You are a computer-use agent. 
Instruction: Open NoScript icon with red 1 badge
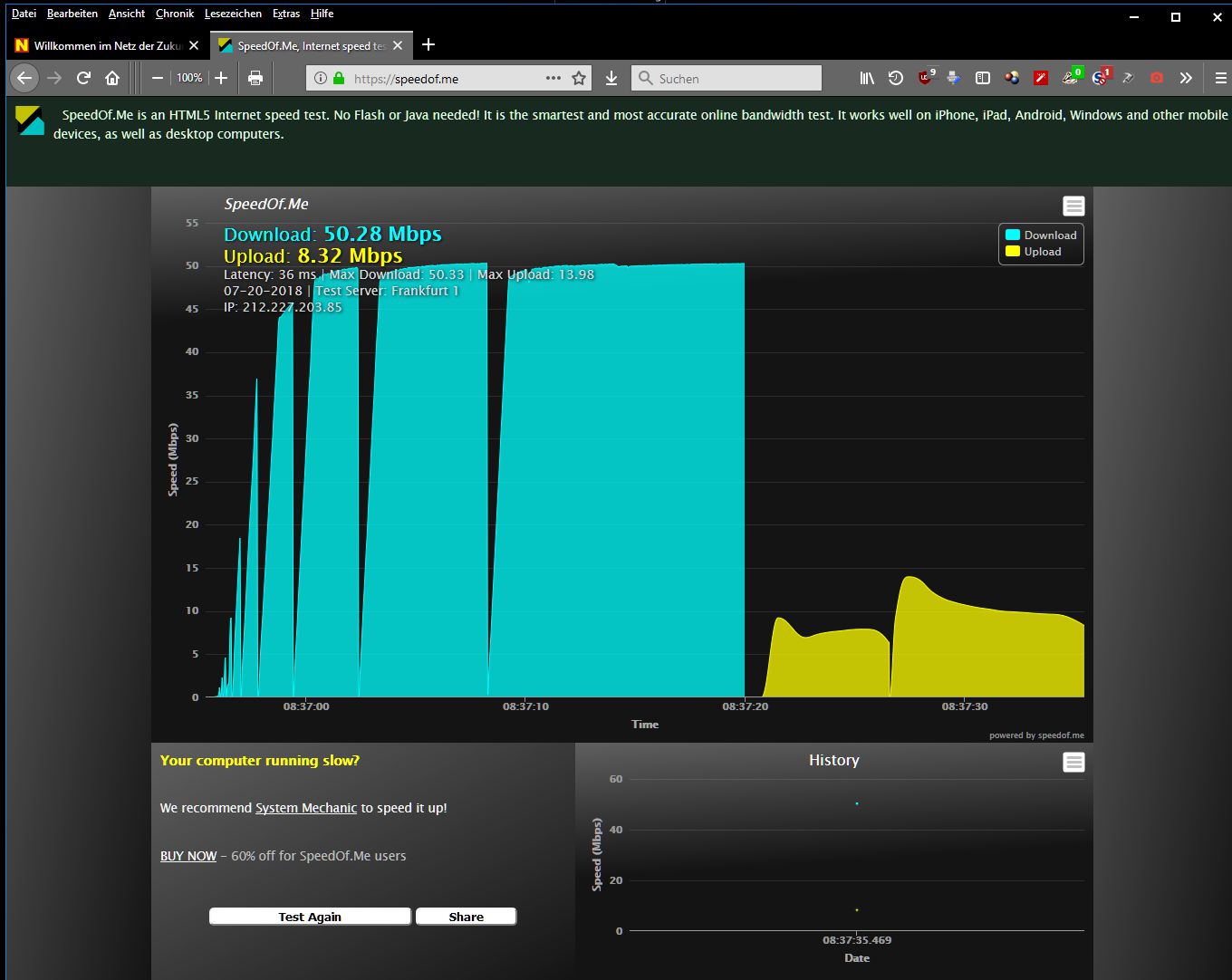coord(1101,77)
